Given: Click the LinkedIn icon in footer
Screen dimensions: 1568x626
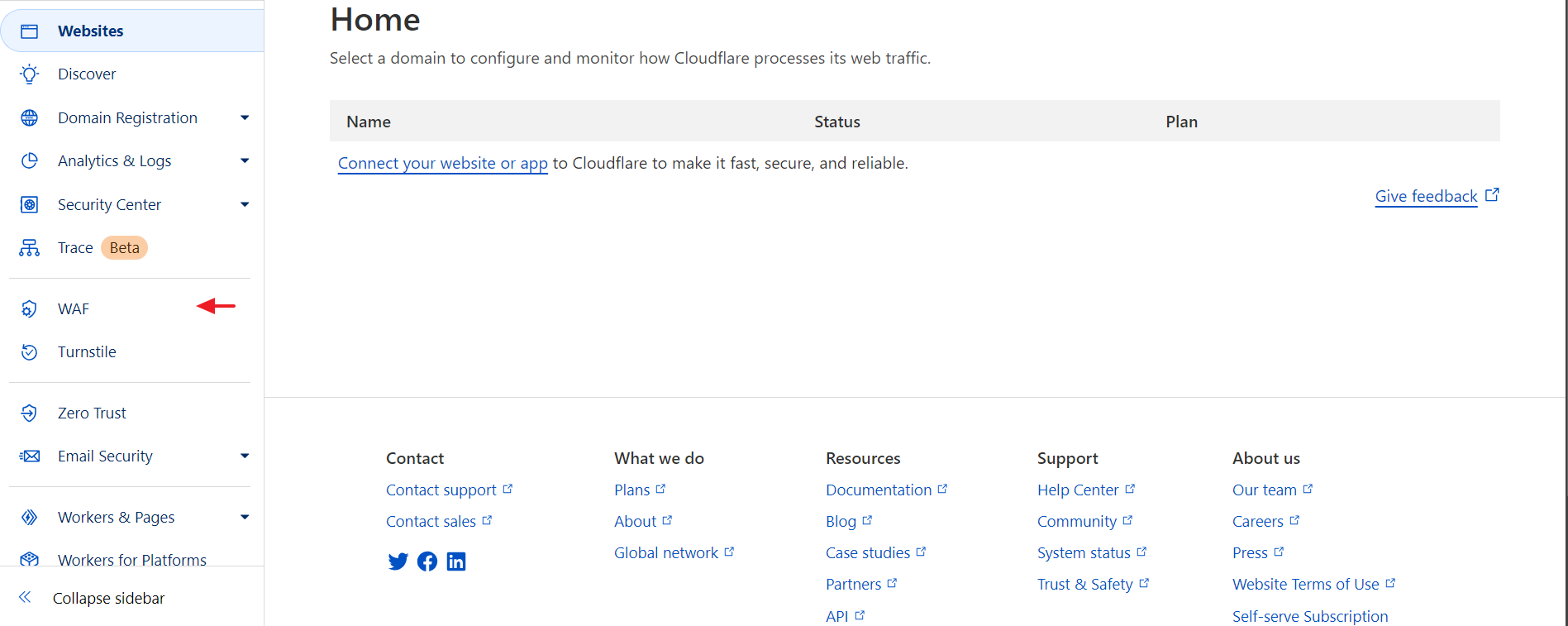Looking at the screenshot, I should point(456,561).
